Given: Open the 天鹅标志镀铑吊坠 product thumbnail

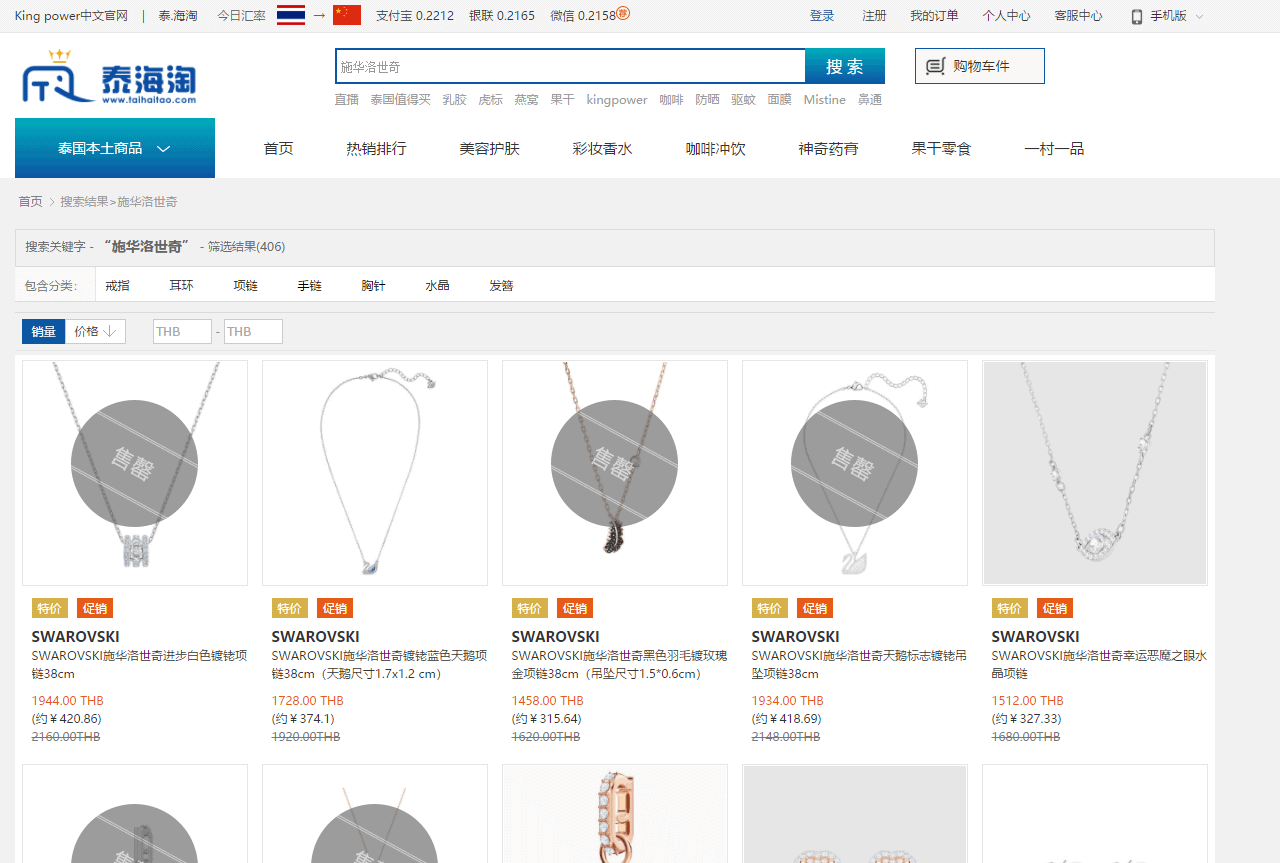Looking at the screenshot, I should pos(855,473).
